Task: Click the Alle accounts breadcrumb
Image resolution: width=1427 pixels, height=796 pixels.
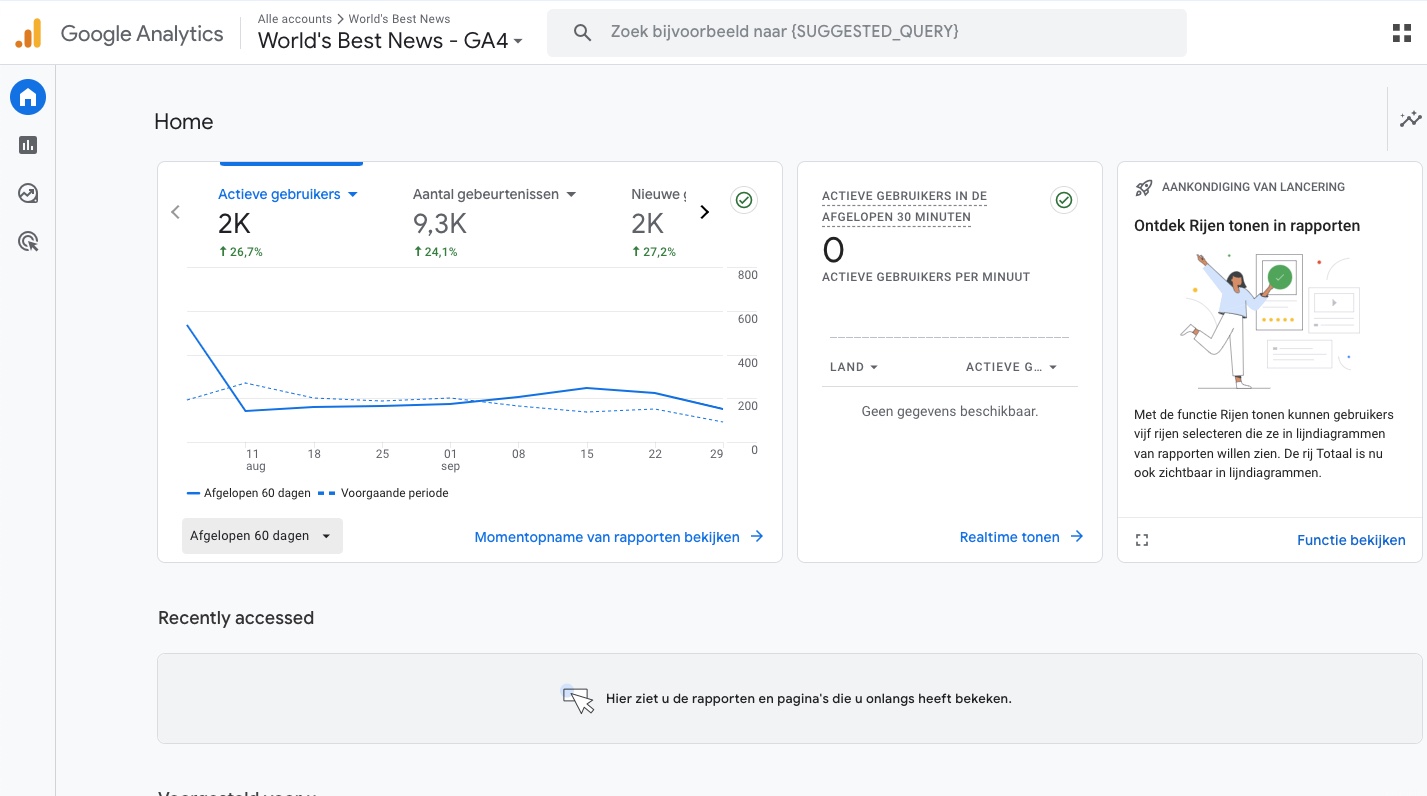Action: [x=295, y=19]
